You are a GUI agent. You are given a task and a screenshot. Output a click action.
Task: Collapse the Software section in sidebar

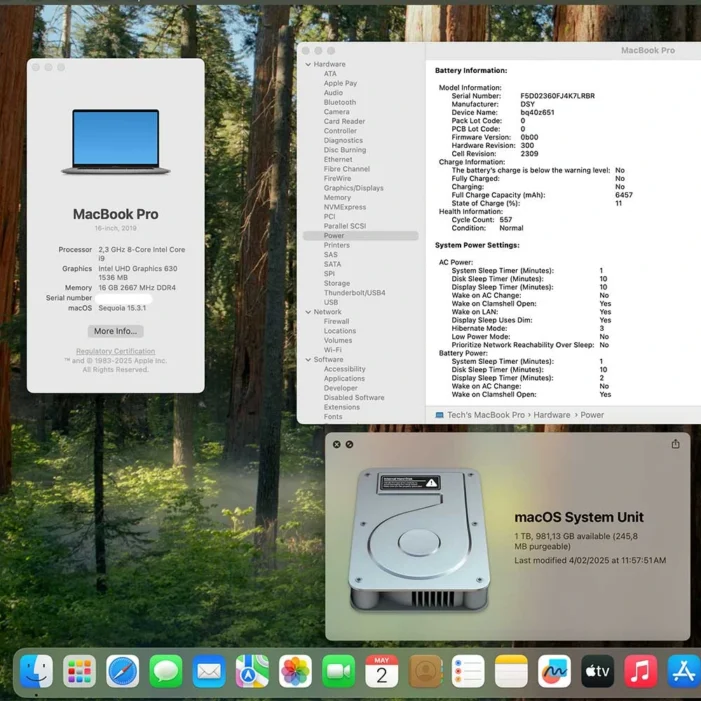308,359
